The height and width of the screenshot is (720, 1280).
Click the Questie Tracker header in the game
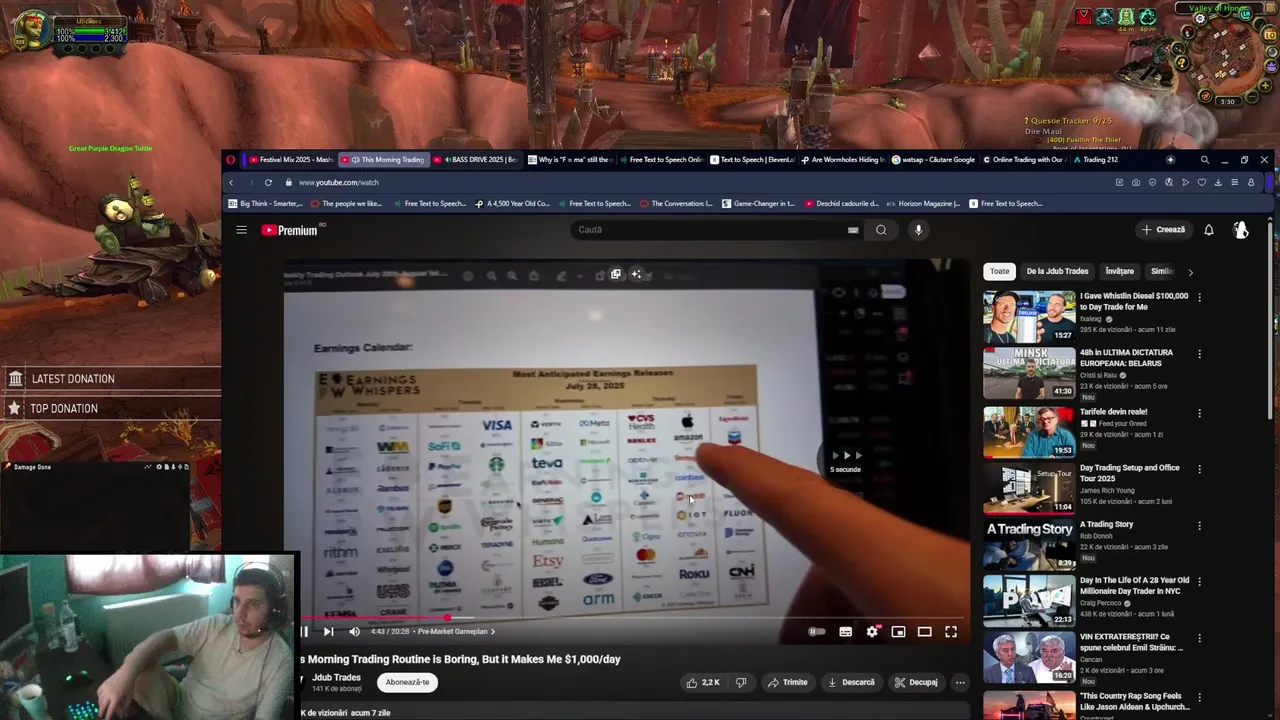click(1072, 121)
